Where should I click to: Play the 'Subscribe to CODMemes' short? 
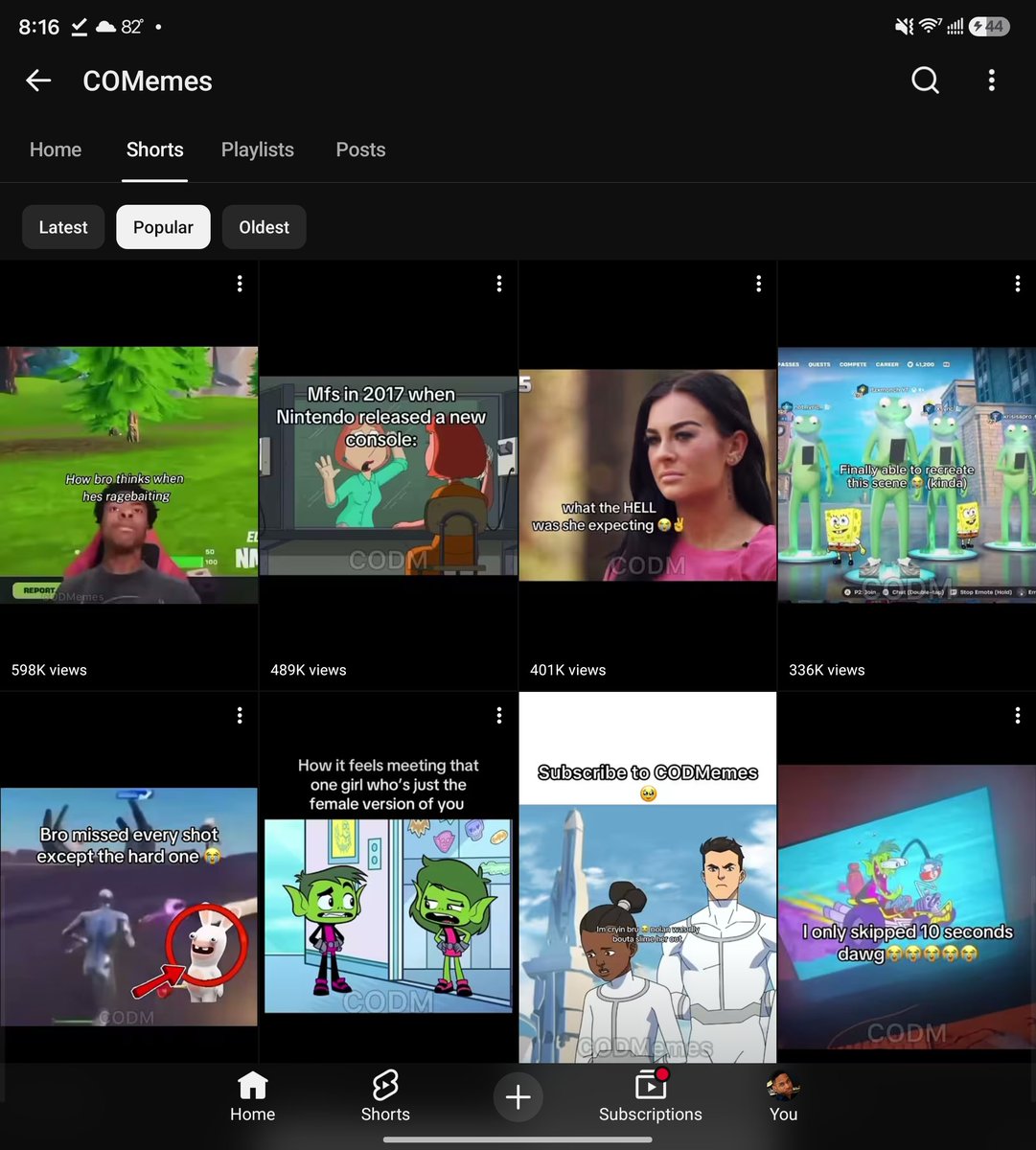click(x=648, y=877)
